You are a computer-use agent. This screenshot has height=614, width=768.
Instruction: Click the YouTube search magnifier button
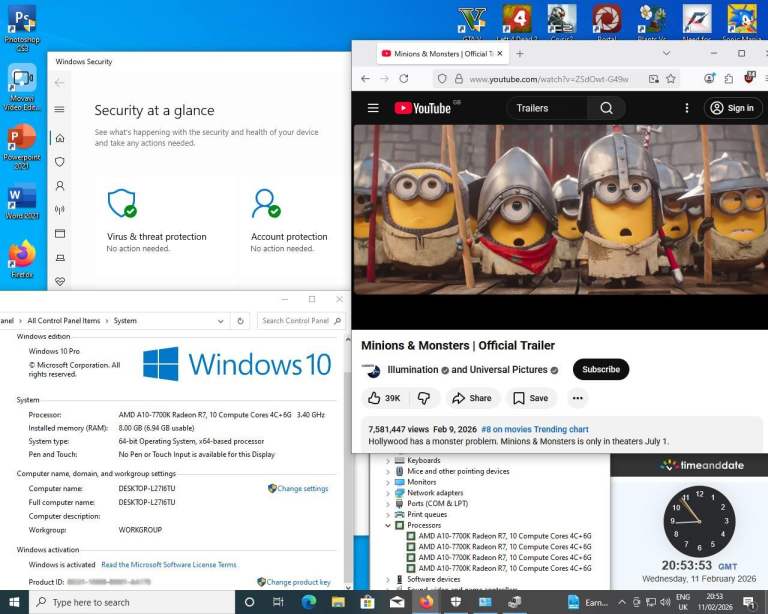606,108
